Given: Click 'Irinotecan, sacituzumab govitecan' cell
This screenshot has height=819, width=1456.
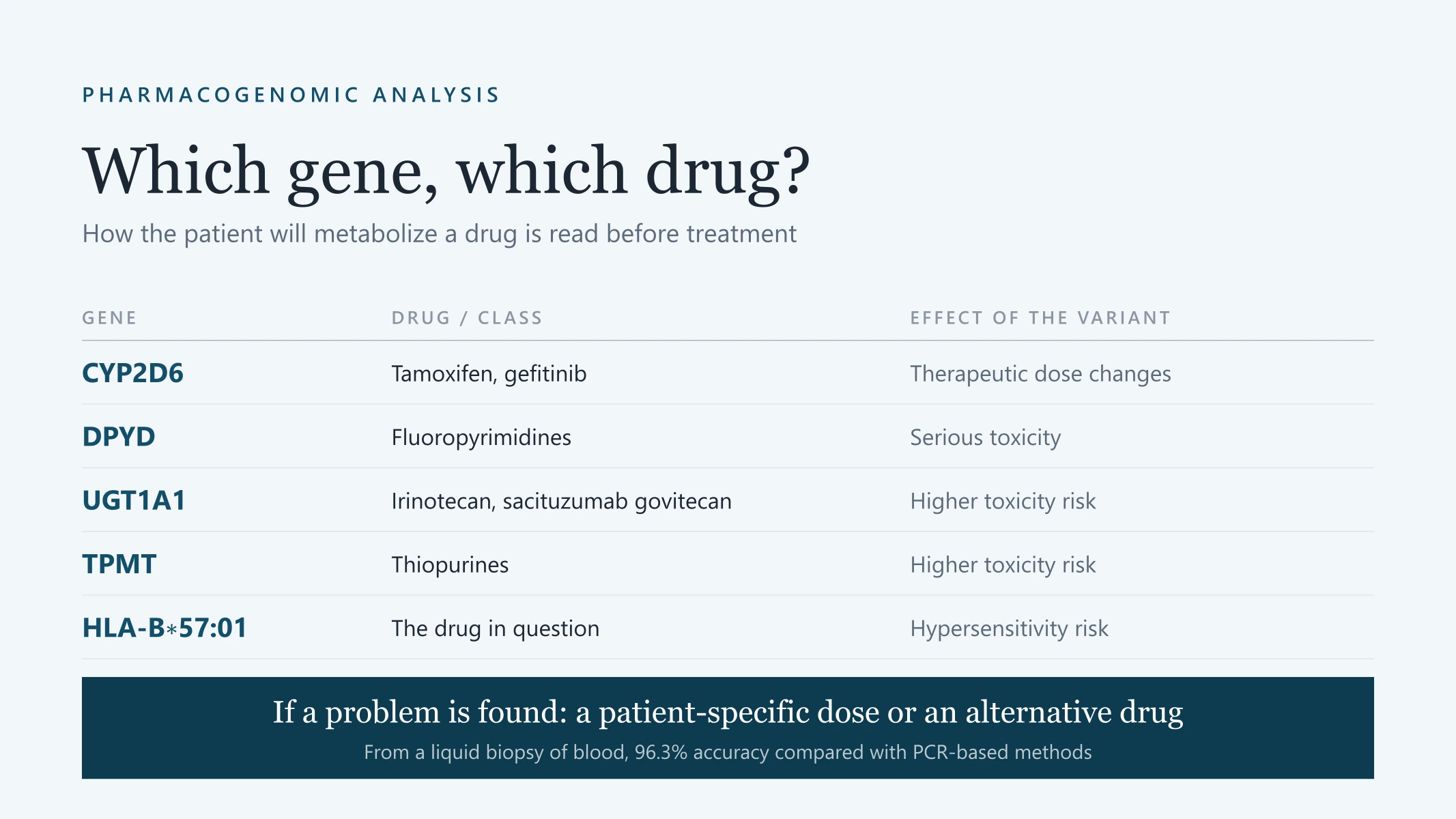Looking at the screenshot, I should pyautogui.click(x=561, y=502).
